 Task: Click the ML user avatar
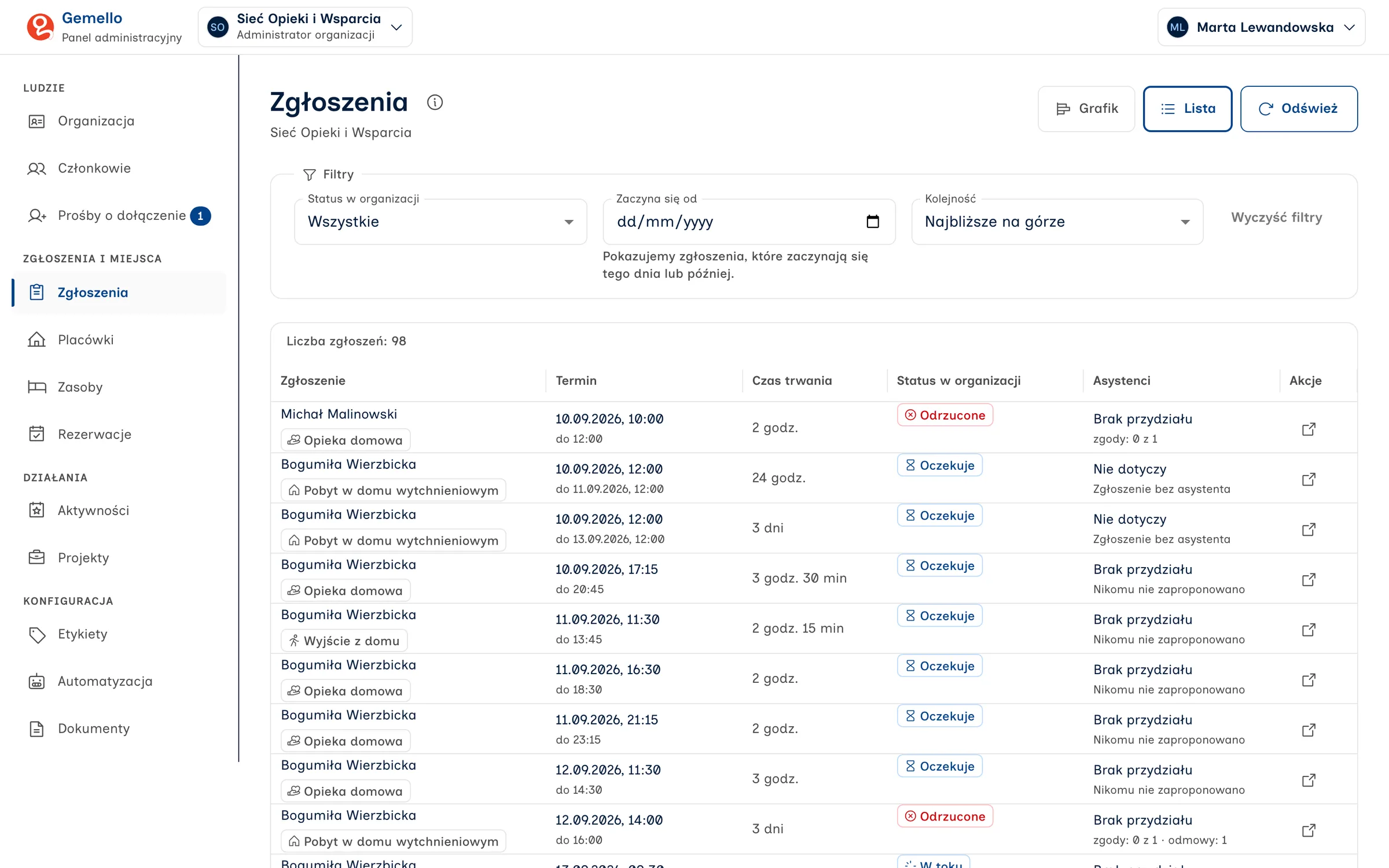[1177, 27]
